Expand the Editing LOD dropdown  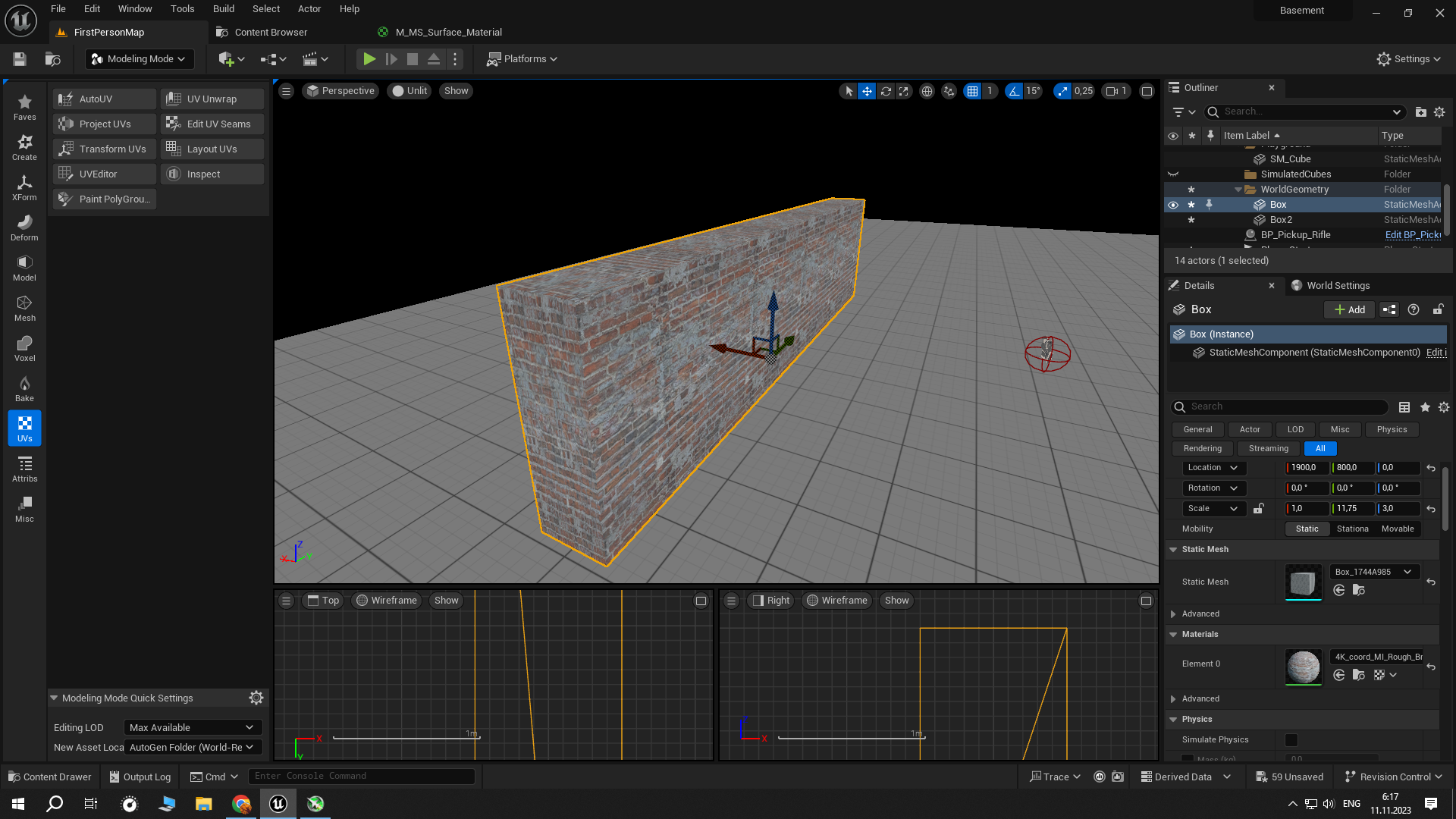pos(192,727)
